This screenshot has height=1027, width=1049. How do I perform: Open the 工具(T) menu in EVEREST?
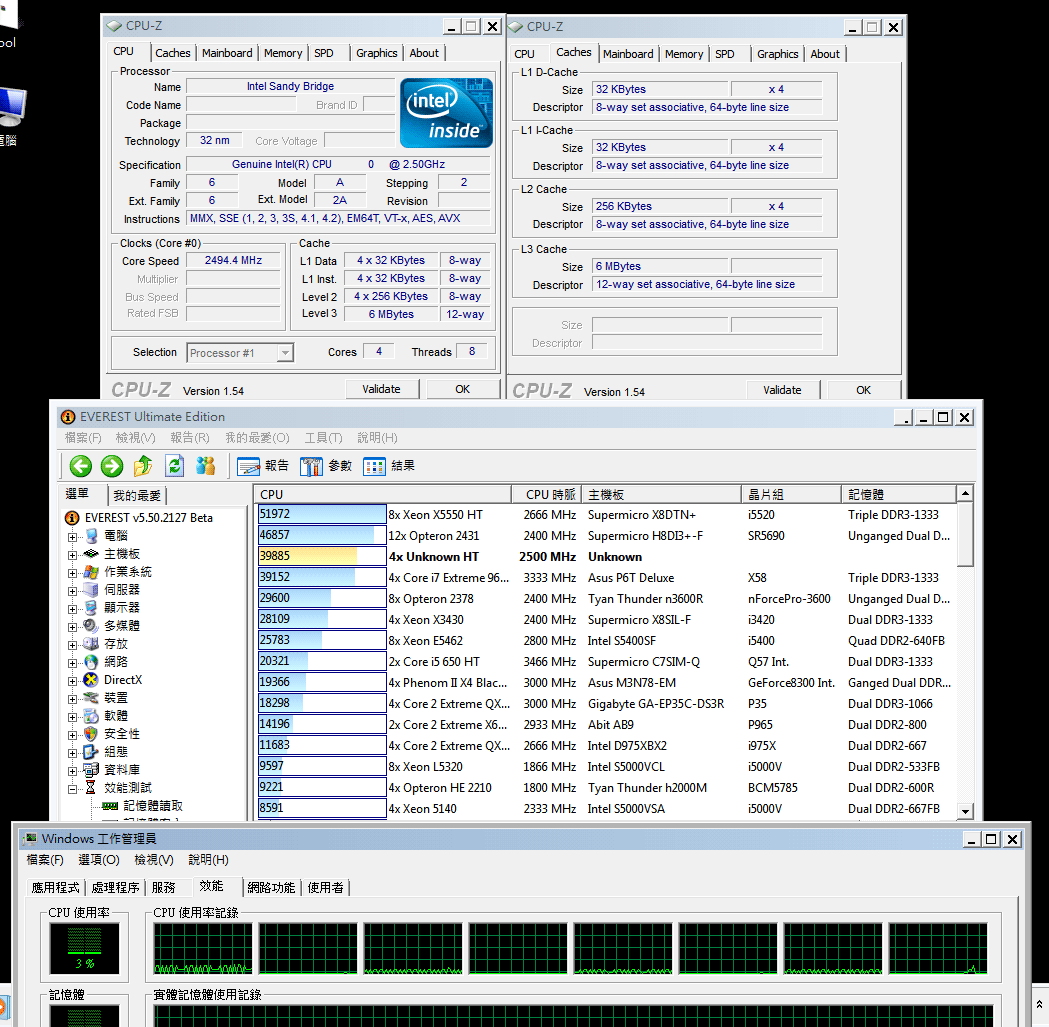[x=323, y=438]
